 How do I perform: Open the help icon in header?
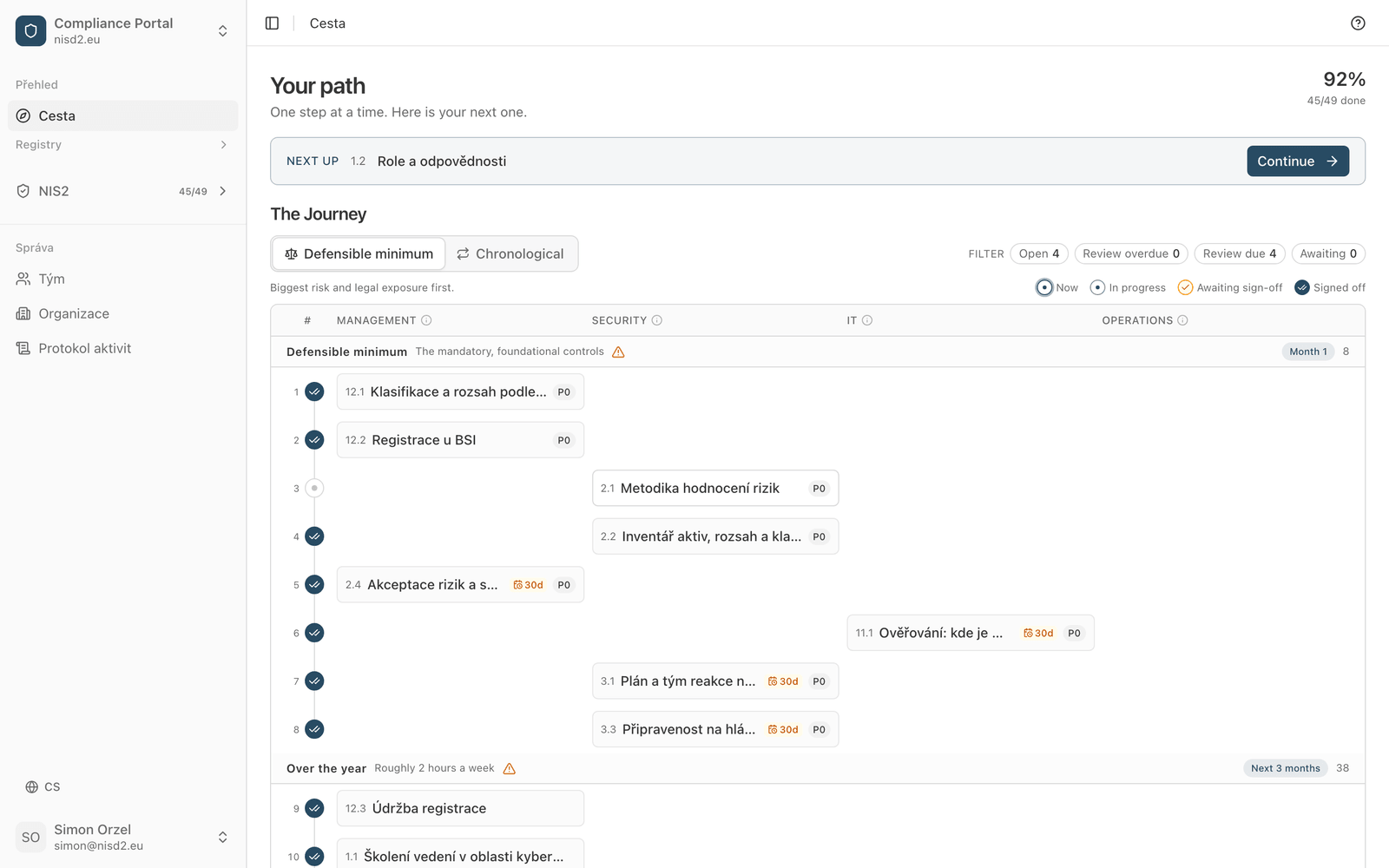tap(1358, 23)
